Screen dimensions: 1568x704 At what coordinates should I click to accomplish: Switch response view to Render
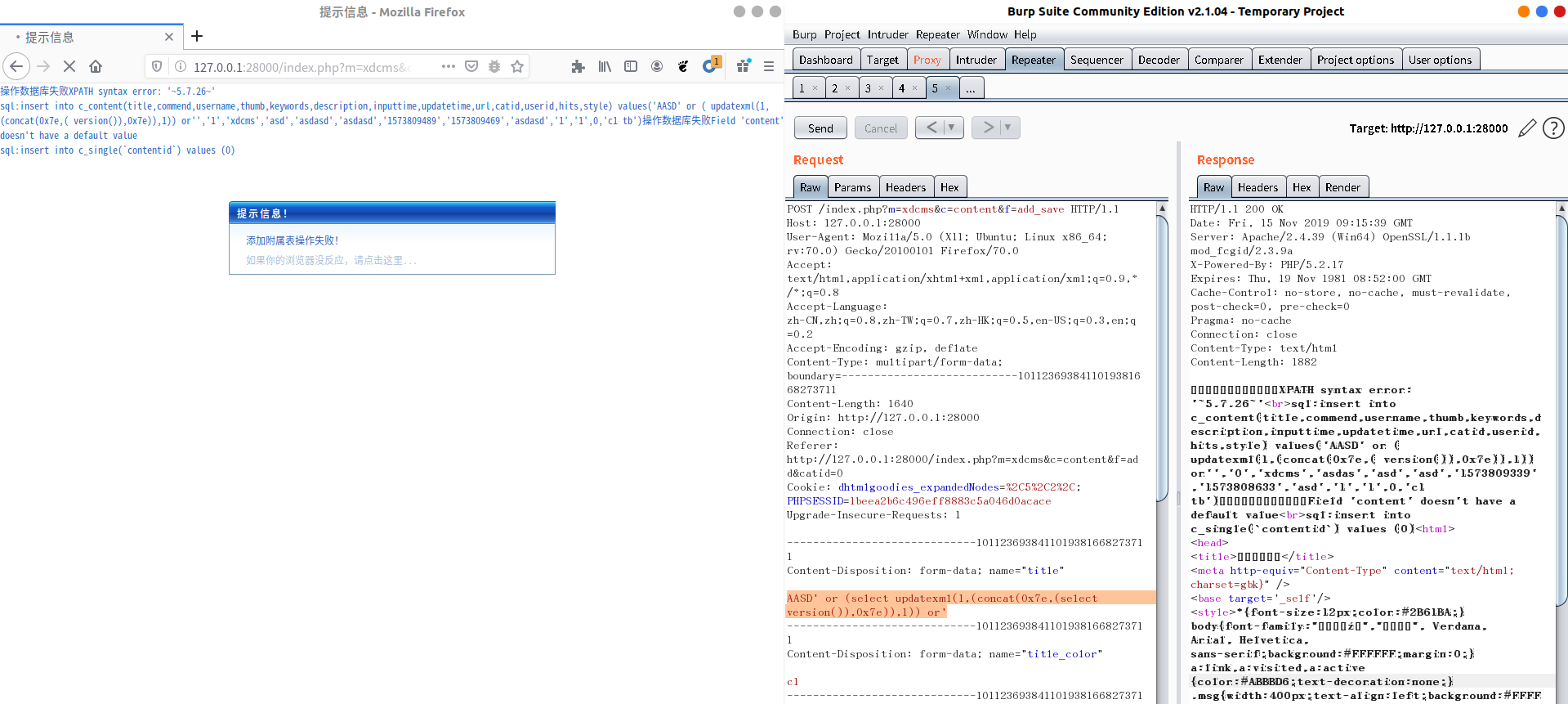coord(1342,187)
